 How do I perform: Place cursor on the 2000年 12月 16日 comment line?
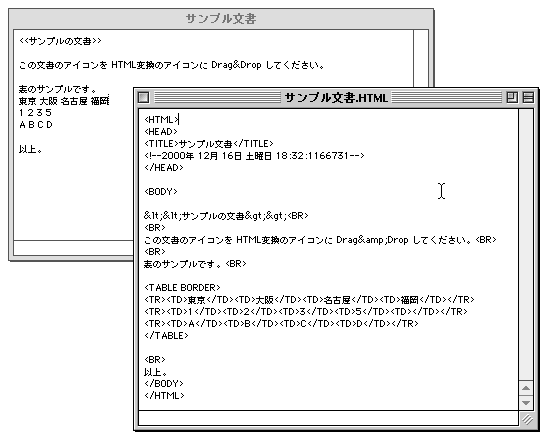coord(254,156)
